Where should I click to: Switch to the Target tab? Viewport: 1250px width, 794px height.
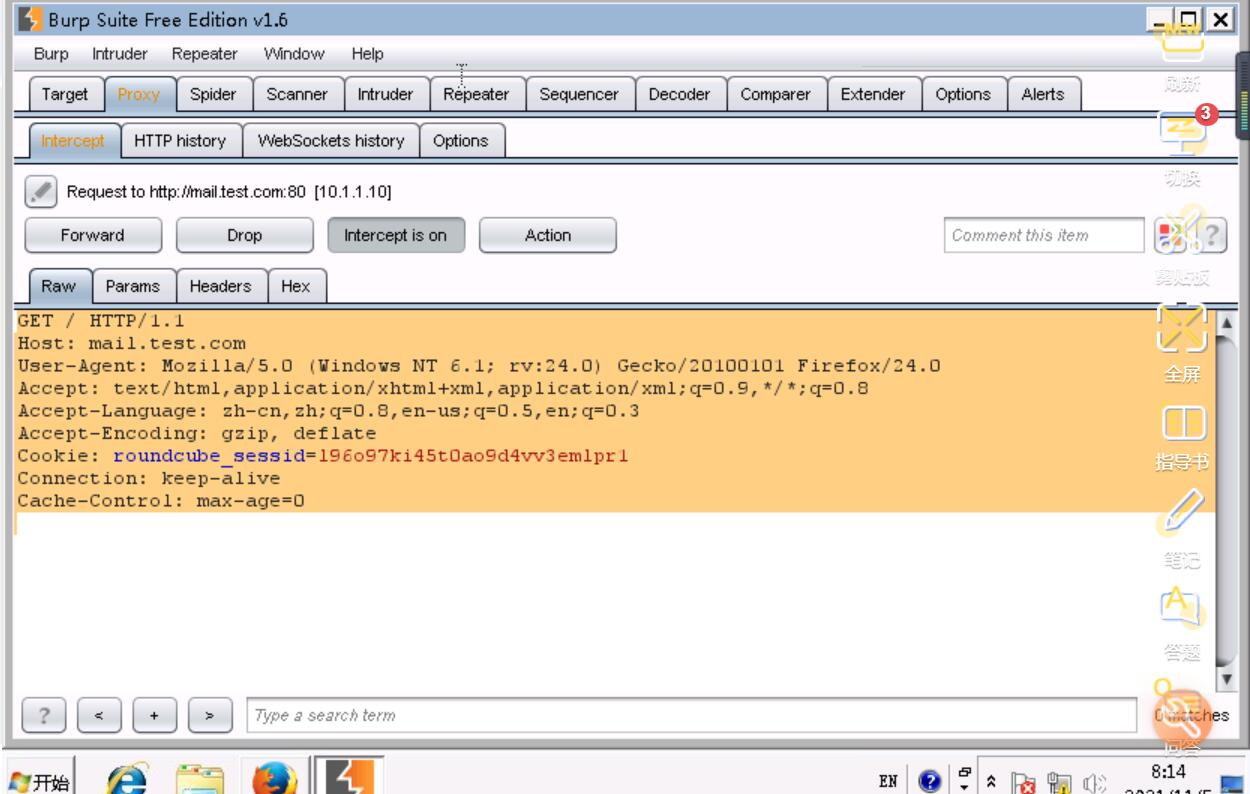pyautogui.click(x=65, y=95)
